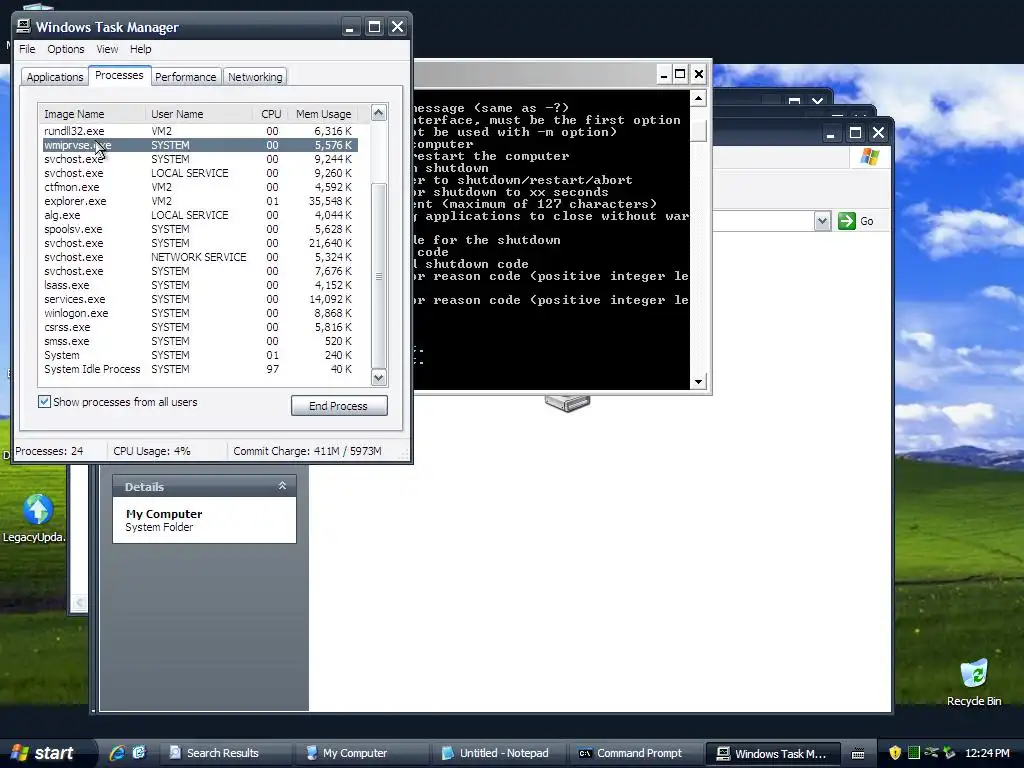Switch to My Computer taskbar button
1024x768 pixels.
362,753
